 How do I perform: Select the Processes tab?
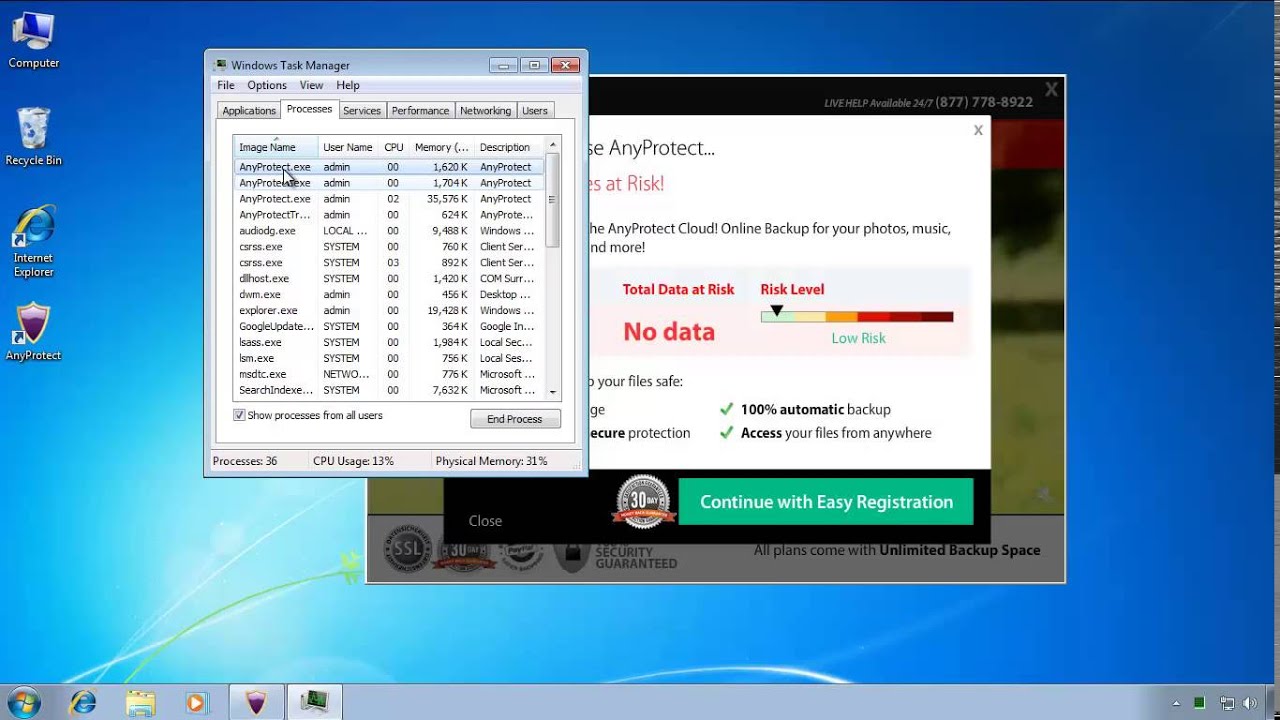309,109
